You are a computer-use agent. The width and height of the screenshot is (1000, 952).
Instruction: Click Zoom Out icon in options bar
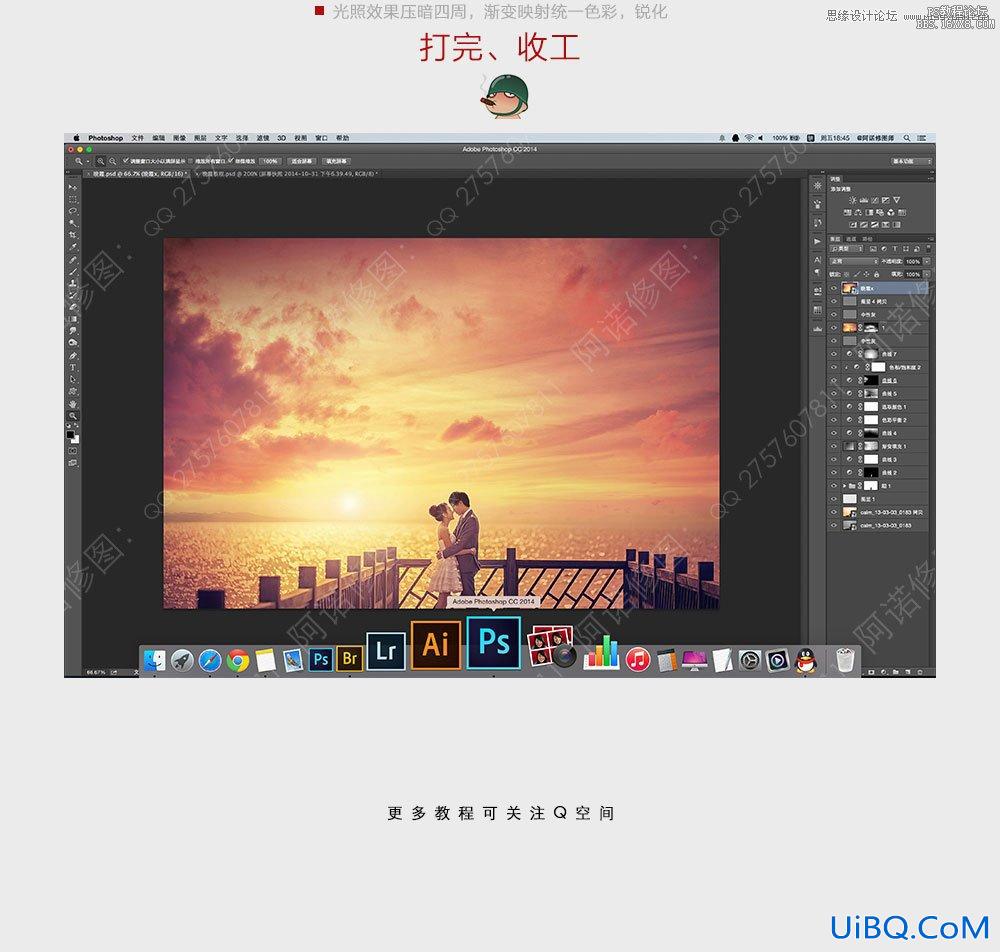(112, 161)
